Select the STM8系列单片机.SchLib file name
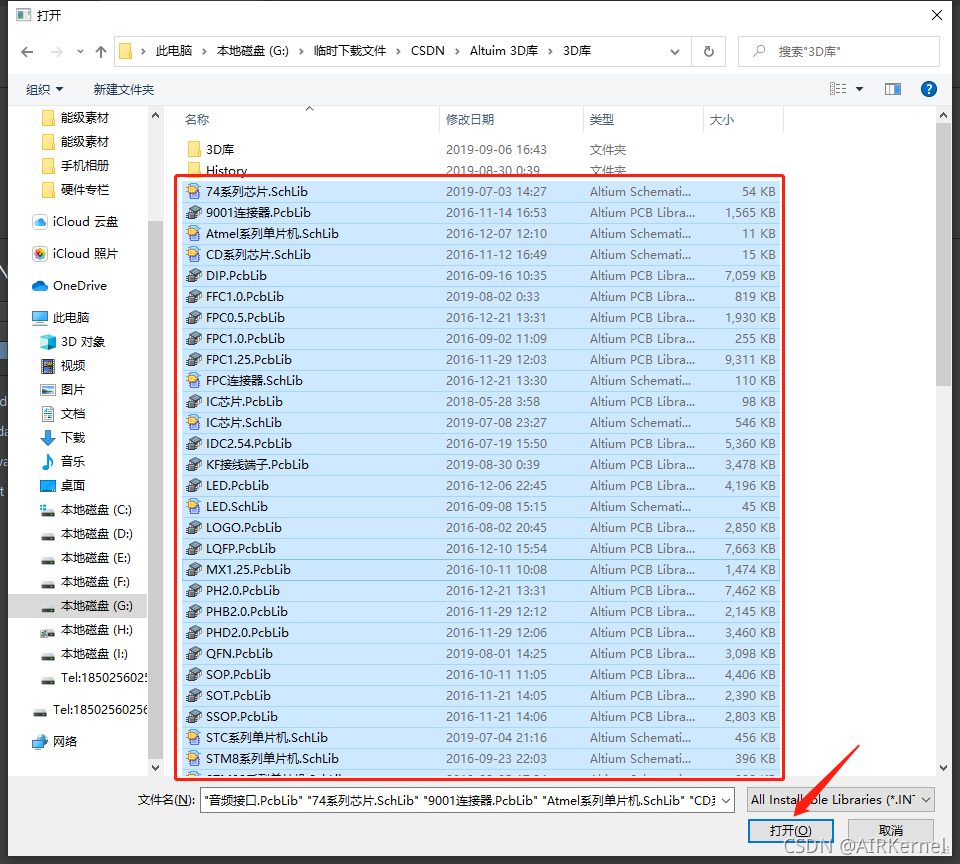The width and height of the screenshot is (960, 864). pyautogui.click(x=272, y=759)
